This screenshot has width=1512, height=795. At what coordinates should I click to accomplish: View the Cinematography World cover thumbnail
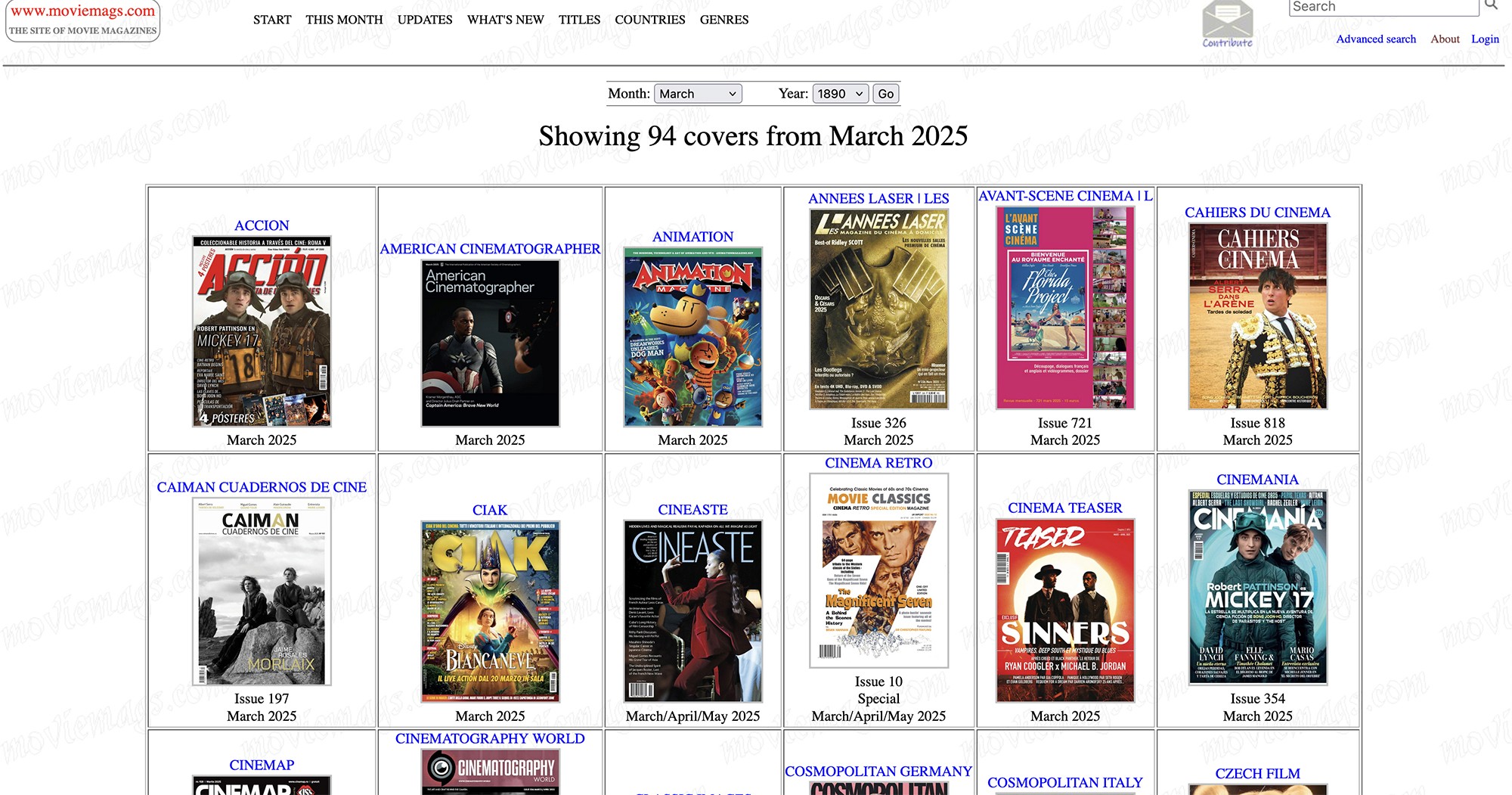tap(490, 772)
